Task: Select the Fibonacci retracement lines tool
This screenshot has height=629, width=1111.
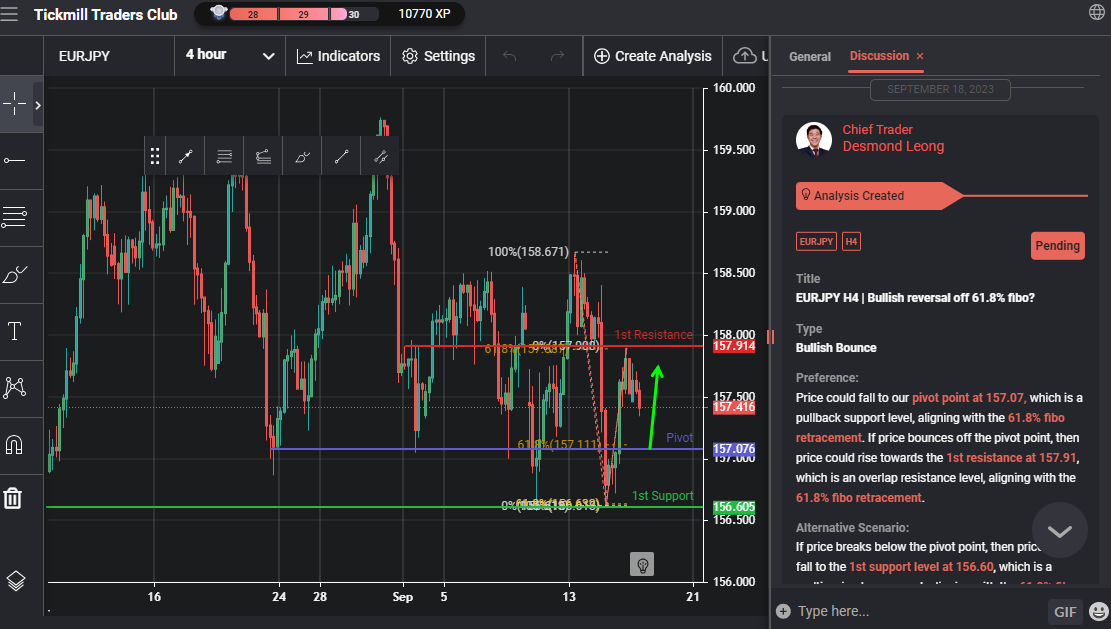Action: click(14, 217)
